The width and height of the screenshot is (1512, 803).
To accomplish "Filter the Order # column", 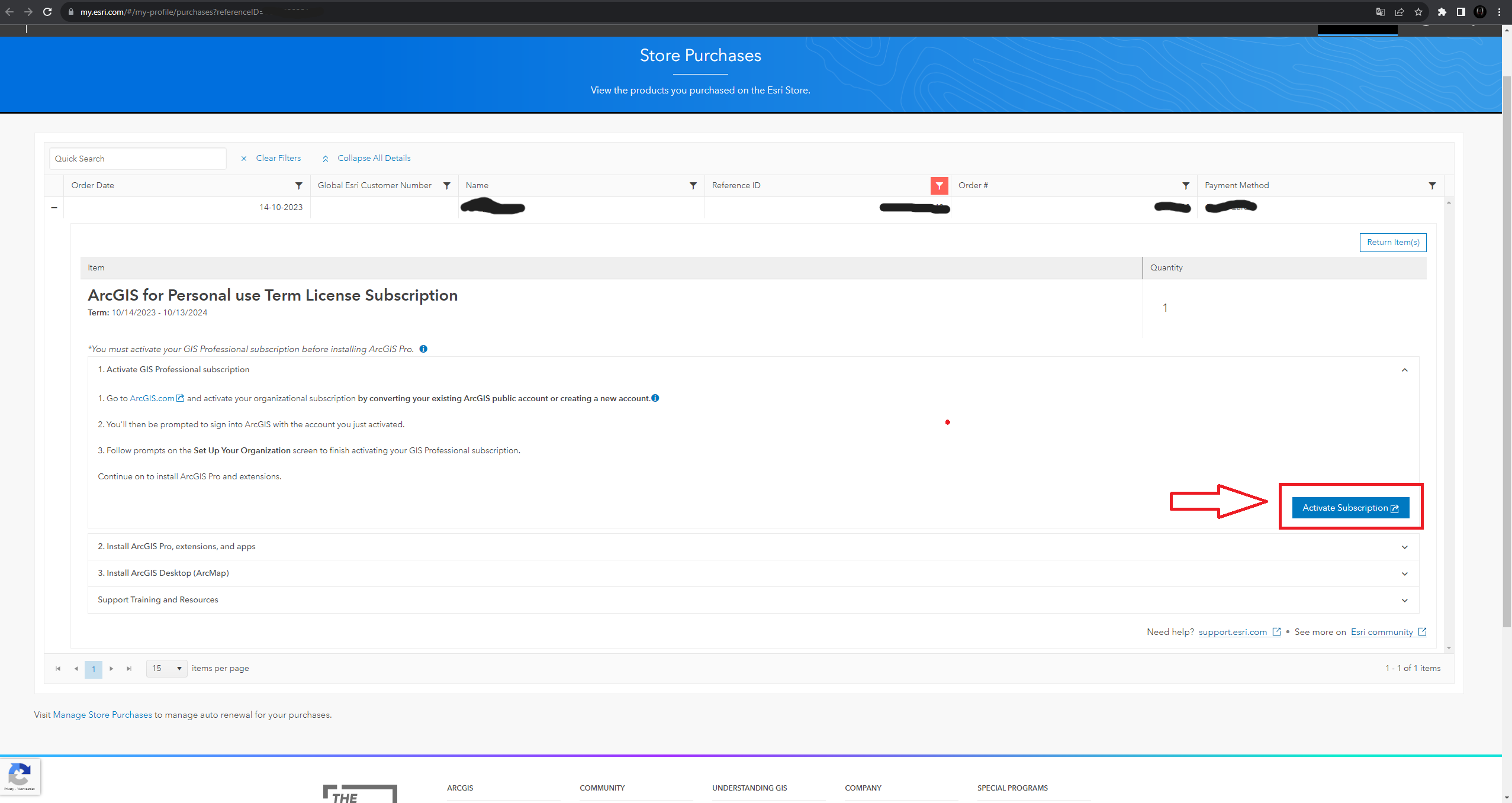I will coord(1186,185).
